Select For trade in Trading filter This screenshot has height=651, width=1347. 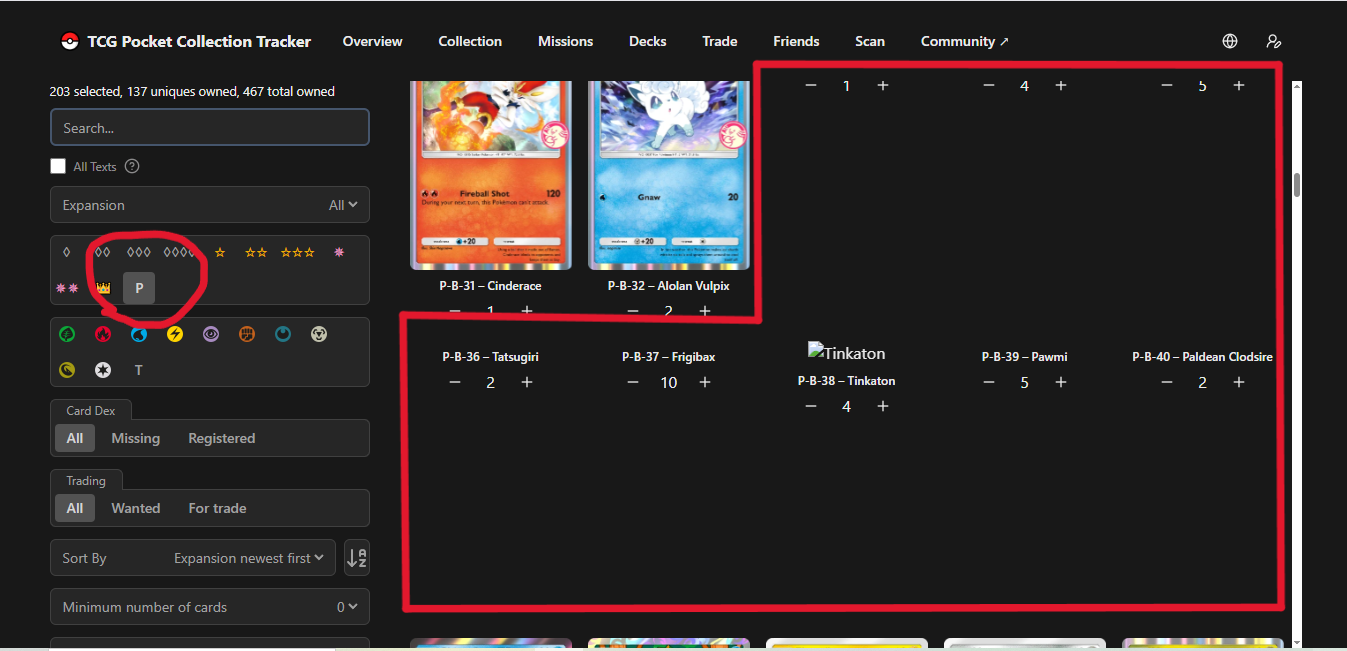point(218,508)
